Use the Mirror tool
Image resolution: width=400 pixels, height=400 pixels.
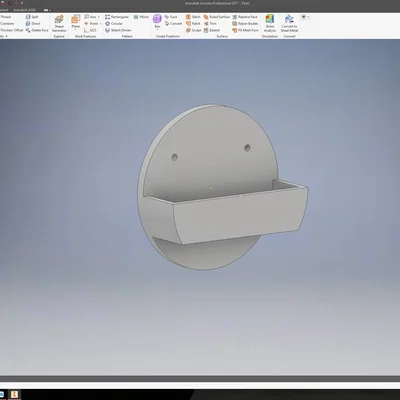coord(141,17)
